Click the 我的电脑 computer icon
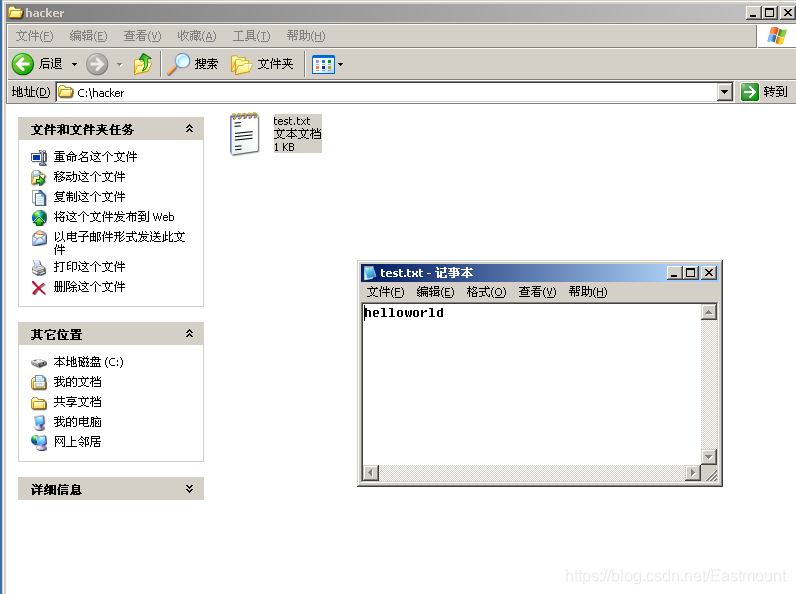Screen dimensions: 796x594 point(39,422)
